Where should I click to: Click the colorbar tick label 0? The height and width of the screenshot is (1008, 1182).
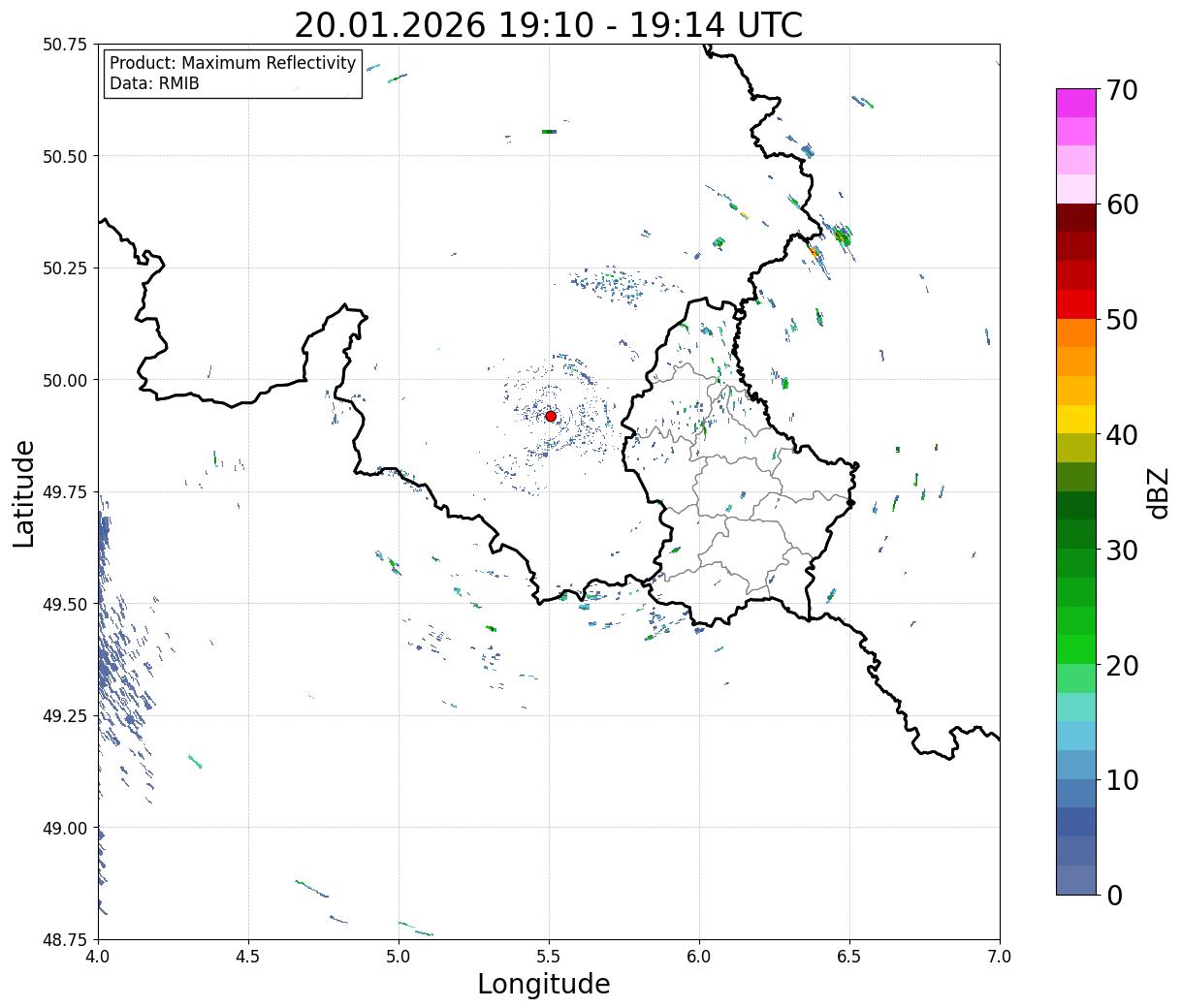[x=1113, y=896]
